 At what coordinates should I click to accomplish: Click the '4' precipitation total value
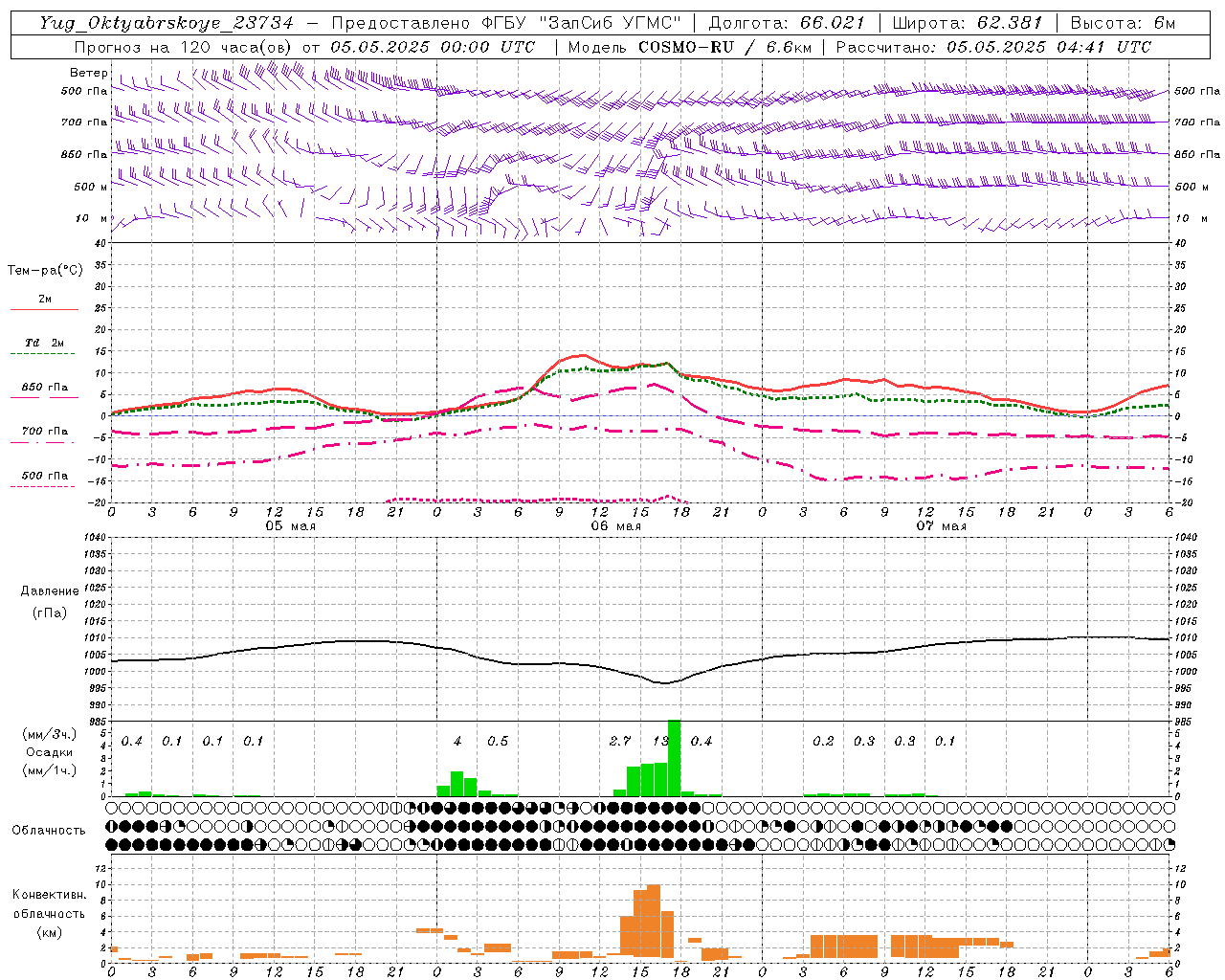click(457, 742)
